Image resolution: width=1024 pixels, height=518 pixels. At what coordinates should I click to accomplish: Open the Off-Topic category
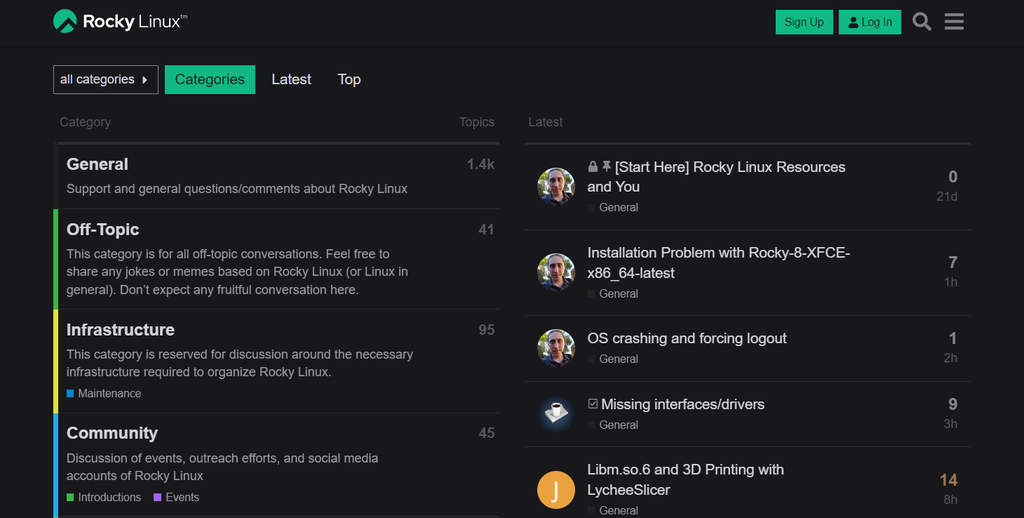pos(103,230)
